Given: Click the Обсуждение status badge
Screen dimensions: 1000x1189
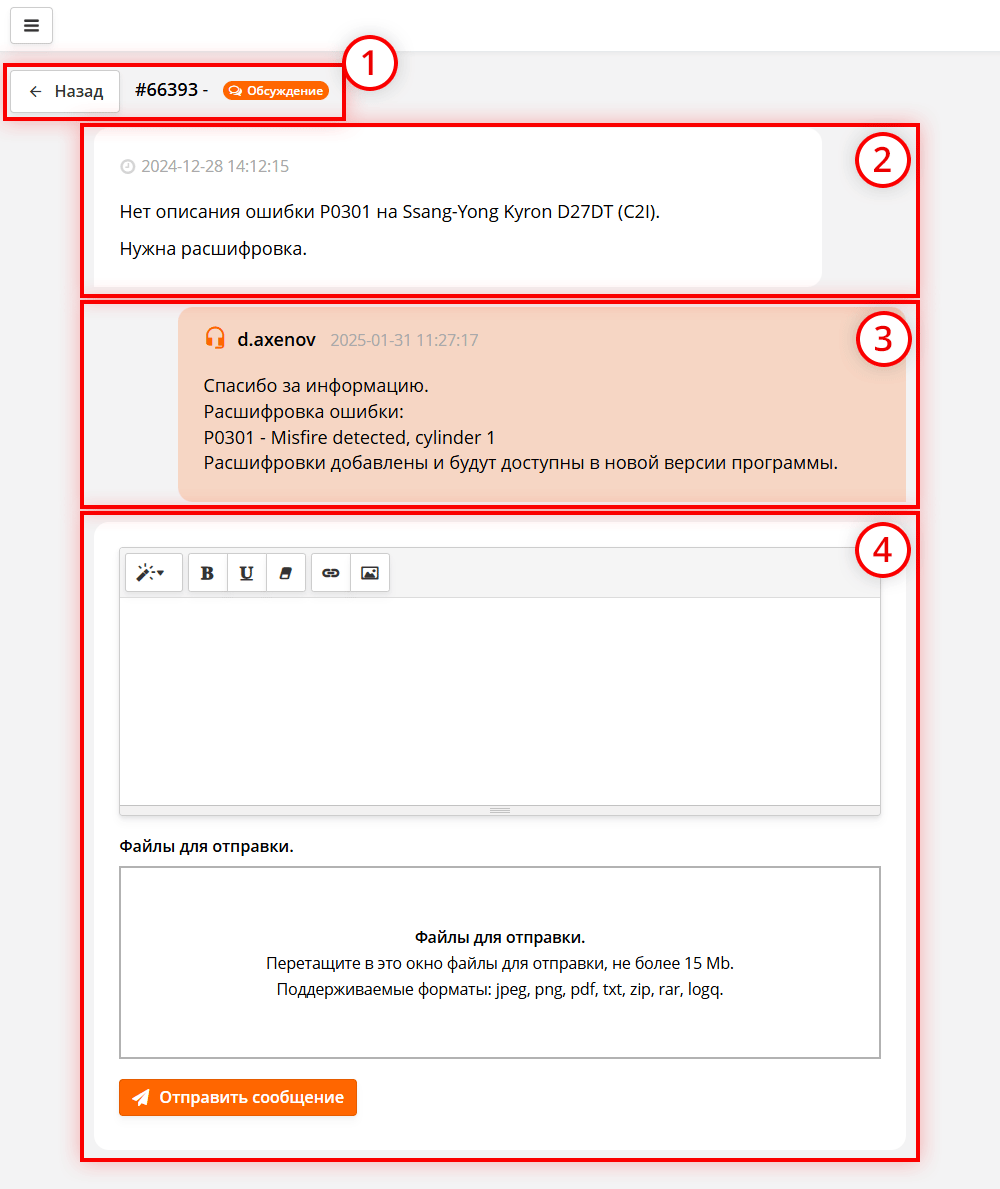Looking at the screenshot, I should 276,91.
